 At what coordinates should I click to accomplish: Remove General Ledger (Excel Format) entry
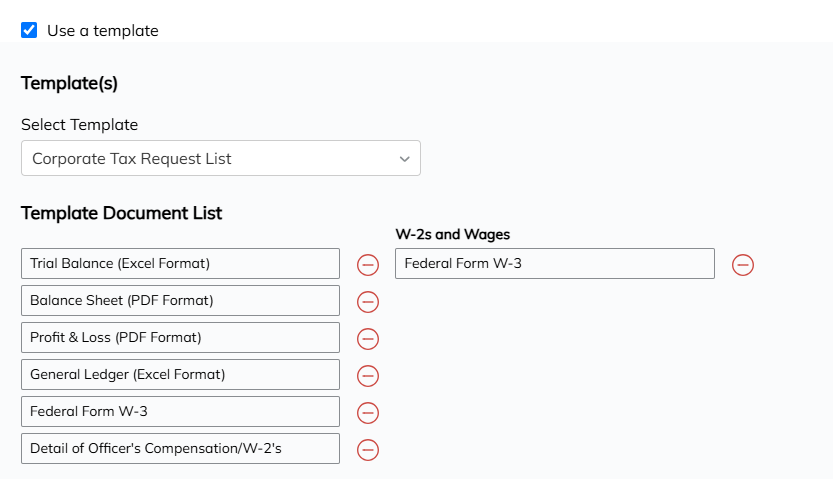368,375
